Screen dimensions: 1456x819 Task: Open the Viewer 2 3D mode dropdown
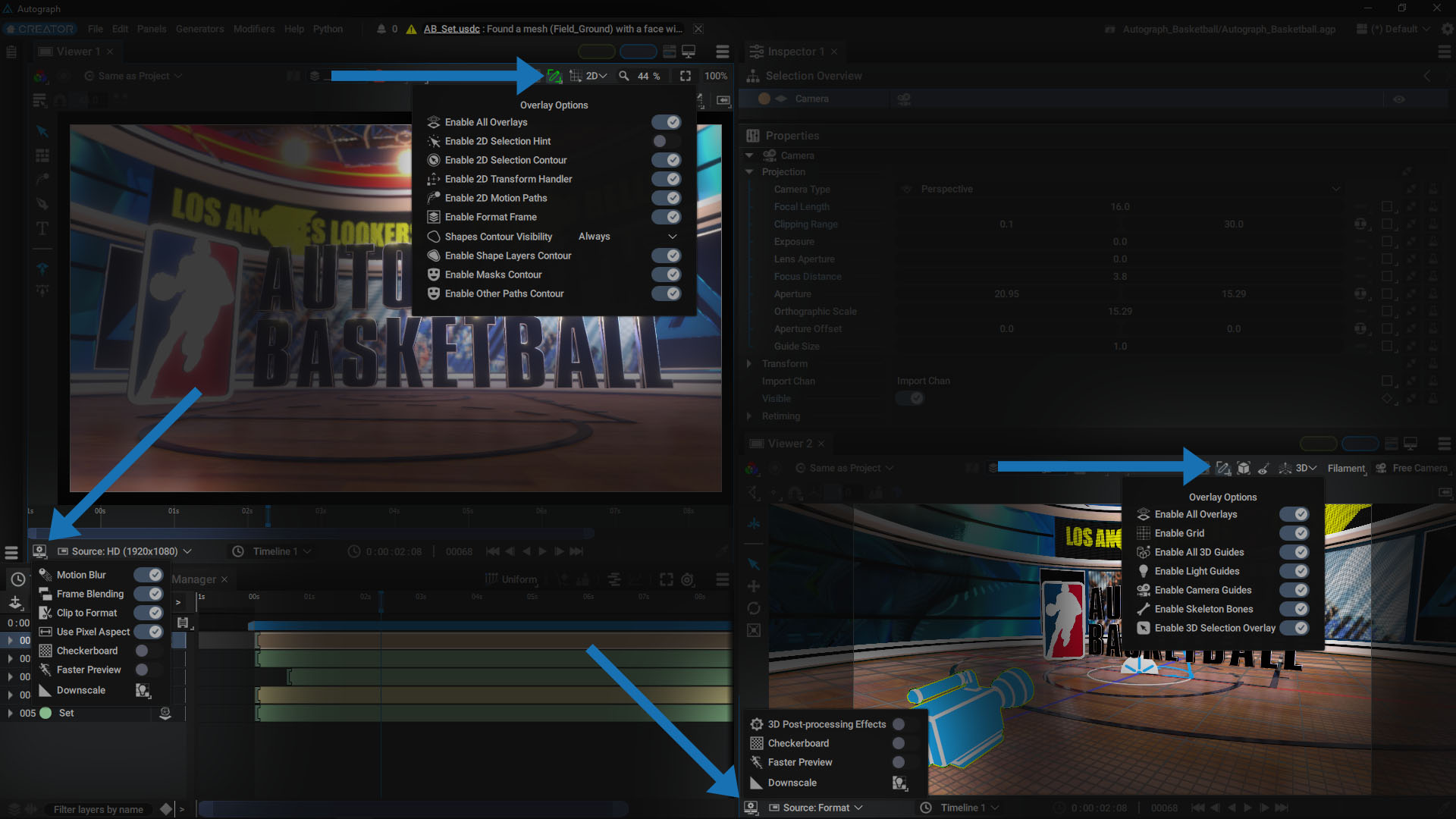click(x=1306, y=469)
